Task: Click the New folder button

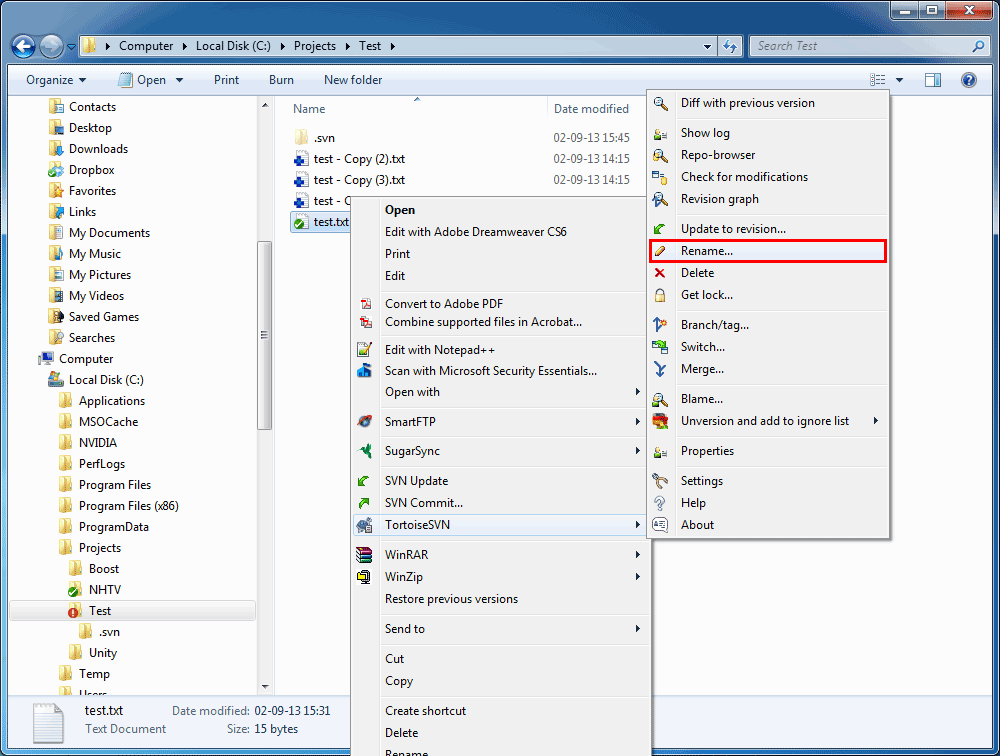Action: click(353, 80)
